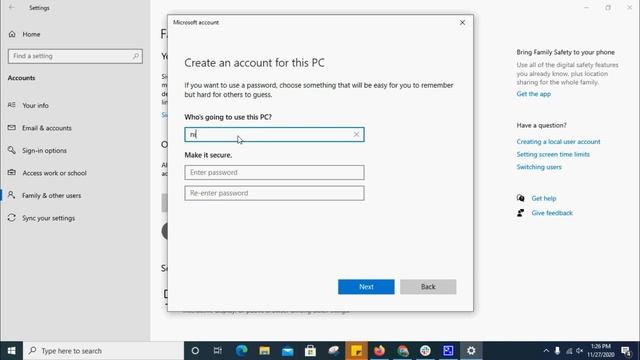Switch to the Settings gear taskbar icon
The height and width of the screenshot is (360, 640).
click(x=471, y=351)
